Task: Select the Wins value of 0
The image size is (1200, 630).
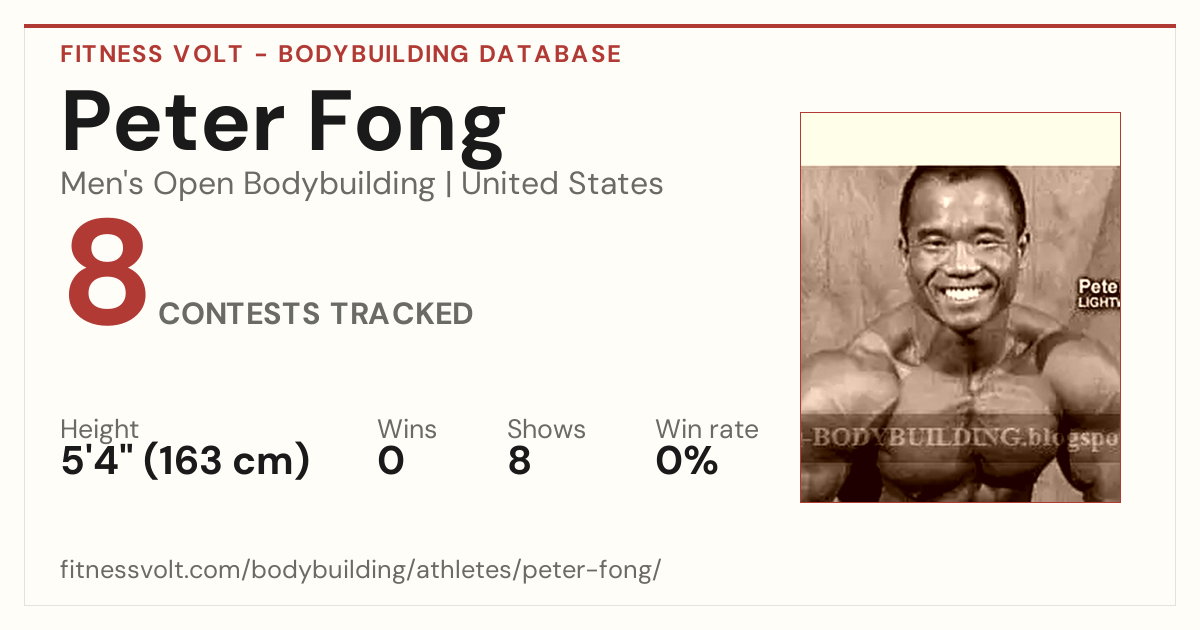Action: tap(391, 461)
